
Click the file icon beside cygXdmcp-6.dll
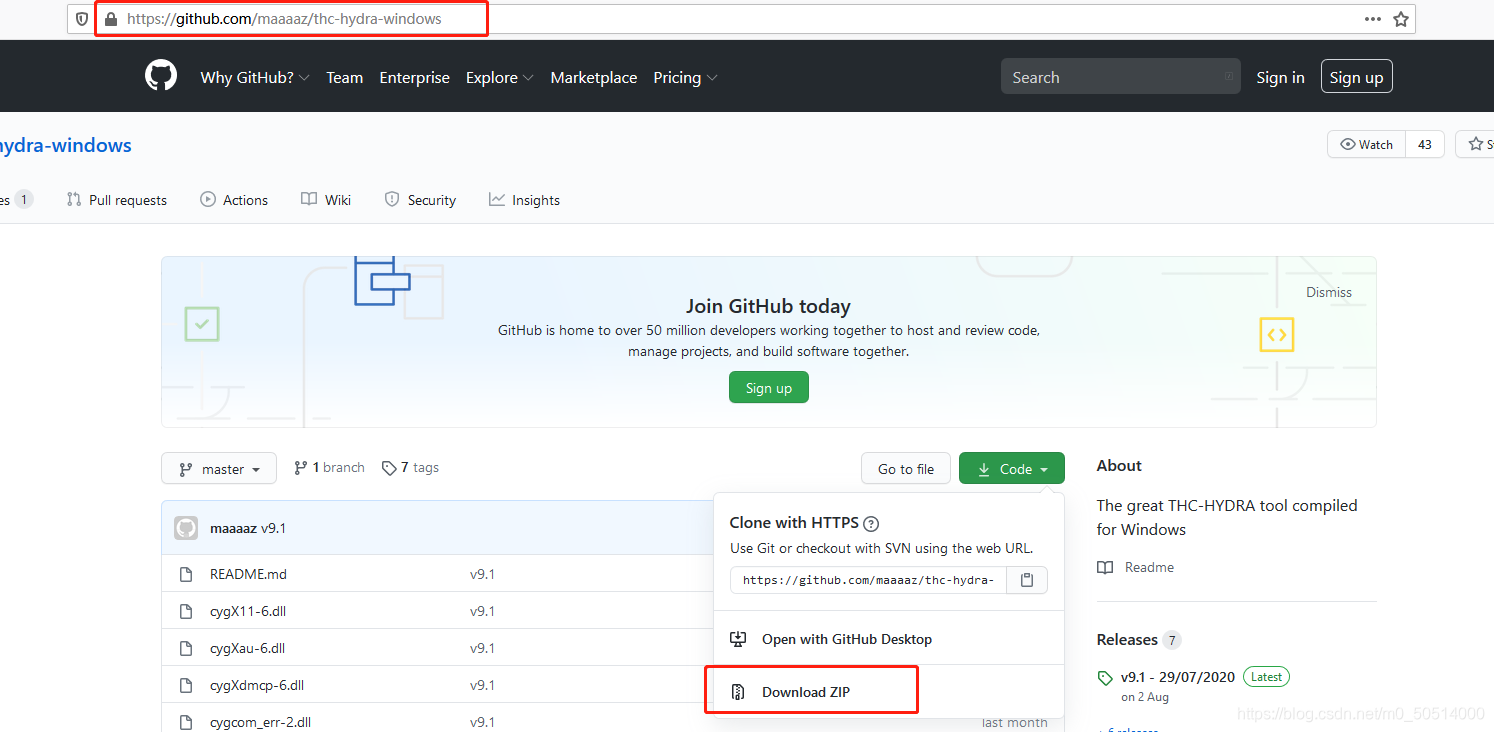coord(185,686)
